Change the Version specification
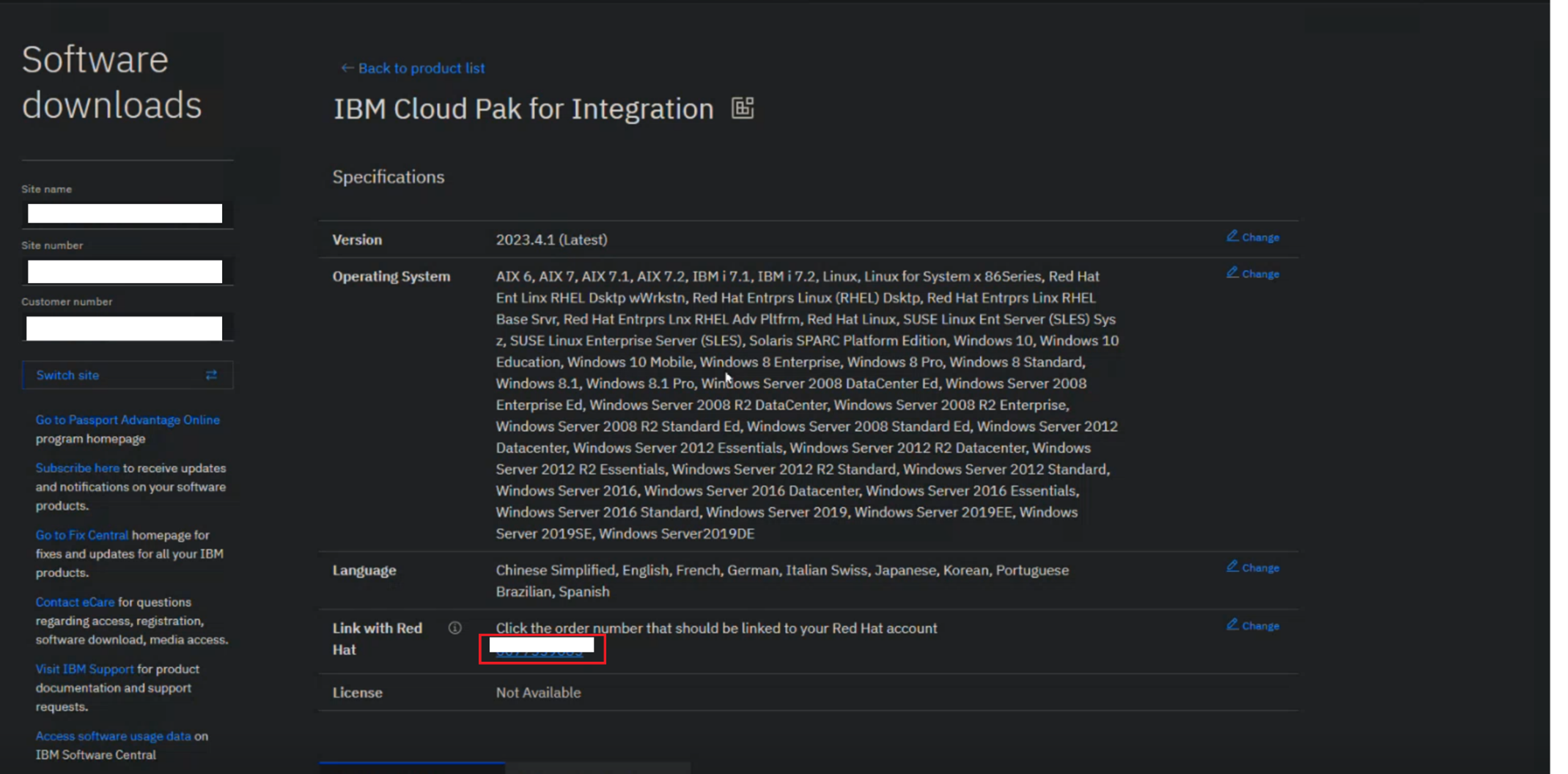 click(1253, 237)
